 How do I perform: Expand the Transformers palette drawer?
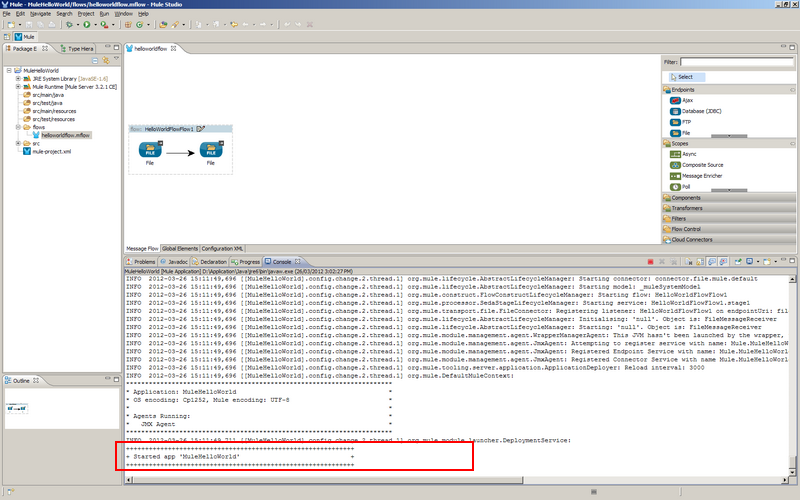[x=729, y=208]
